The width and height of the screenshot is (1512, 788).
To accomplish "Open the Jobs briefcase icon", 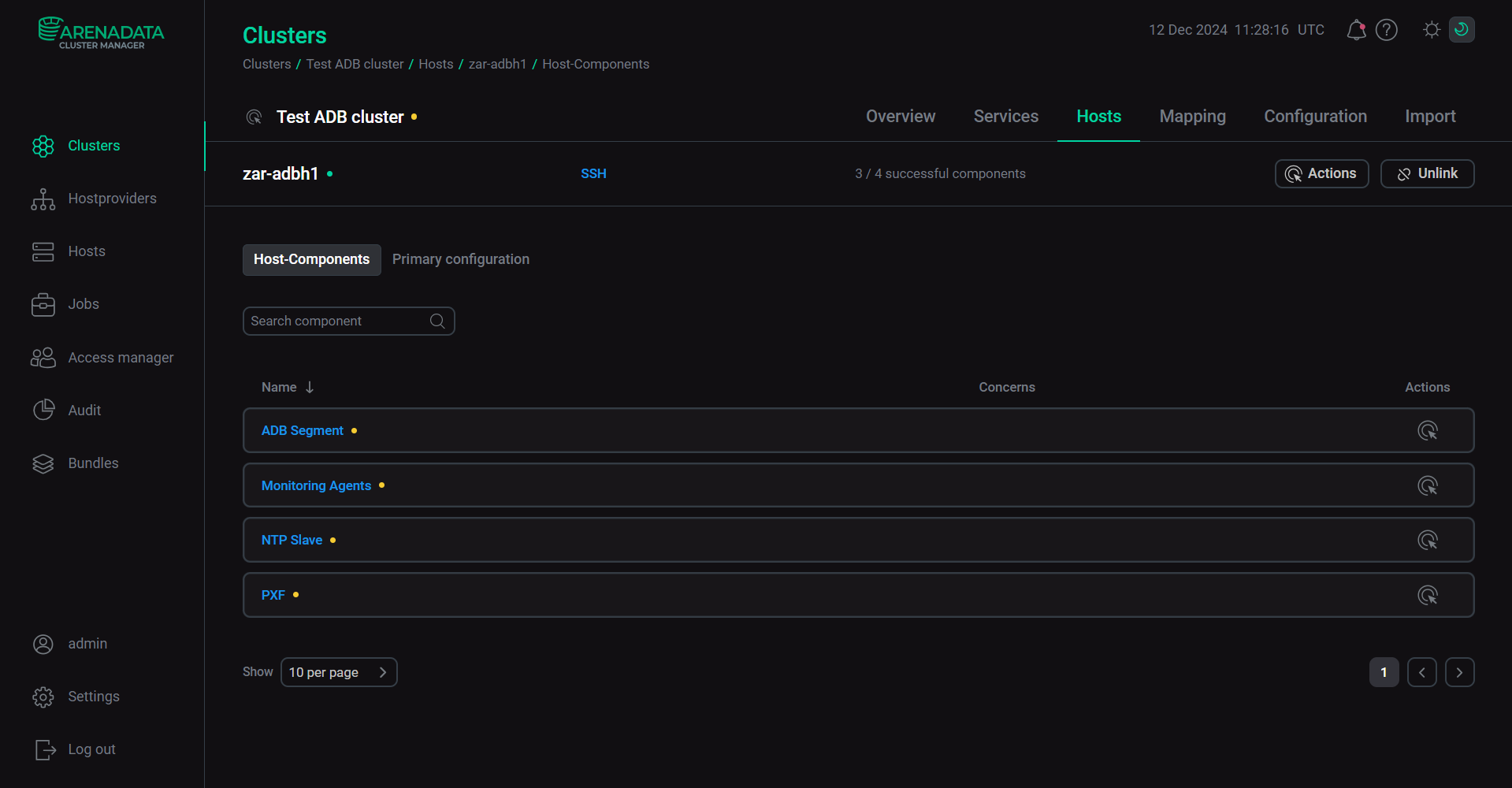I will tap(43, 304).
